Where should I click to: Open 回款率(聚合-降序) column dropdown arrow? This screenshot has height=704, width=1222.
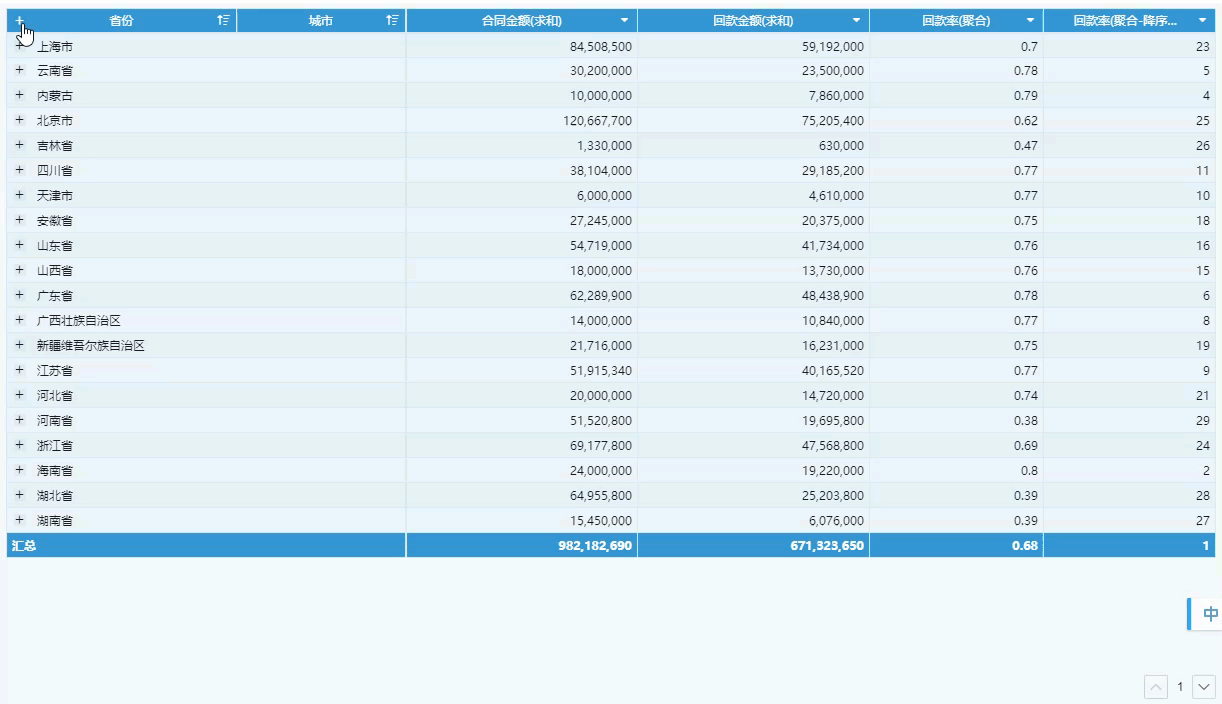[x=1202, y=21]
